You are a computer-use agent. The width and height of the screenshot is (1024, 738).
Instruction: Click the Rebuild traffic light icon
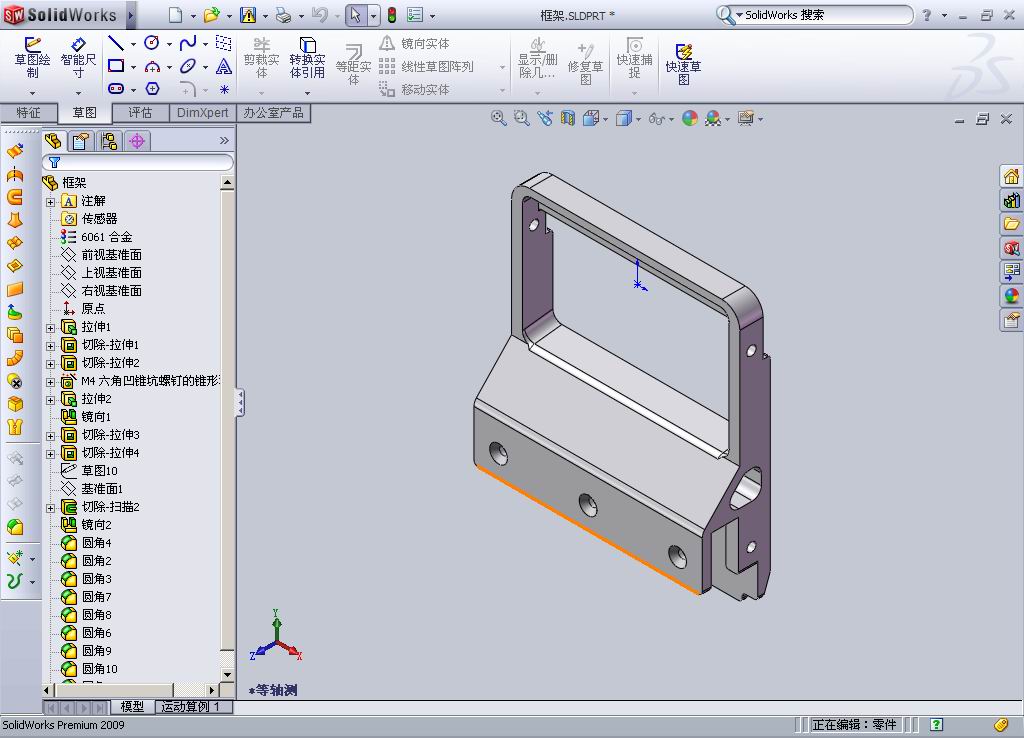coord(392,15)
